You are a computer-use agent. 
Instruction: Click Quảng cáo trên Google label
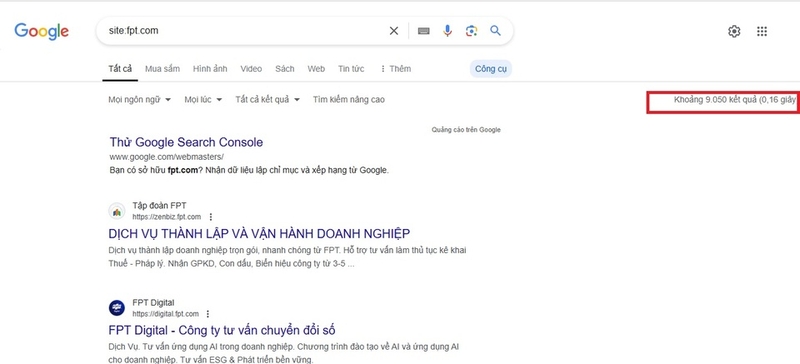pyautogui.click(x=466, y=130)
